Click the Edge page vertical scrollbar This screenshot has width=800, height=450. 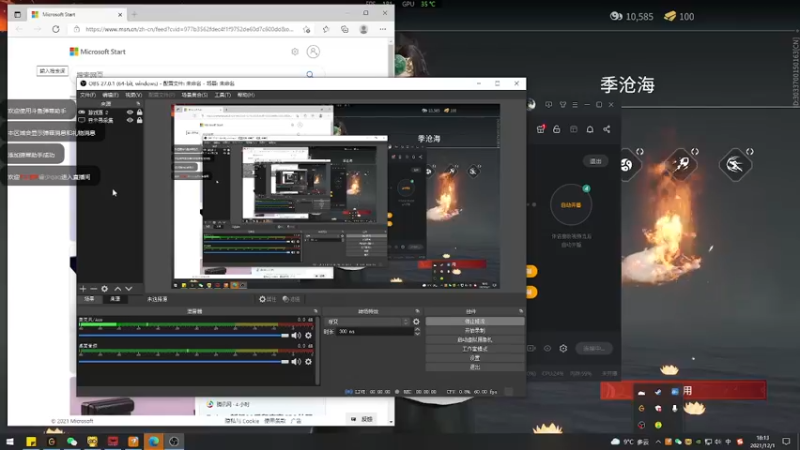coord(391,59)
